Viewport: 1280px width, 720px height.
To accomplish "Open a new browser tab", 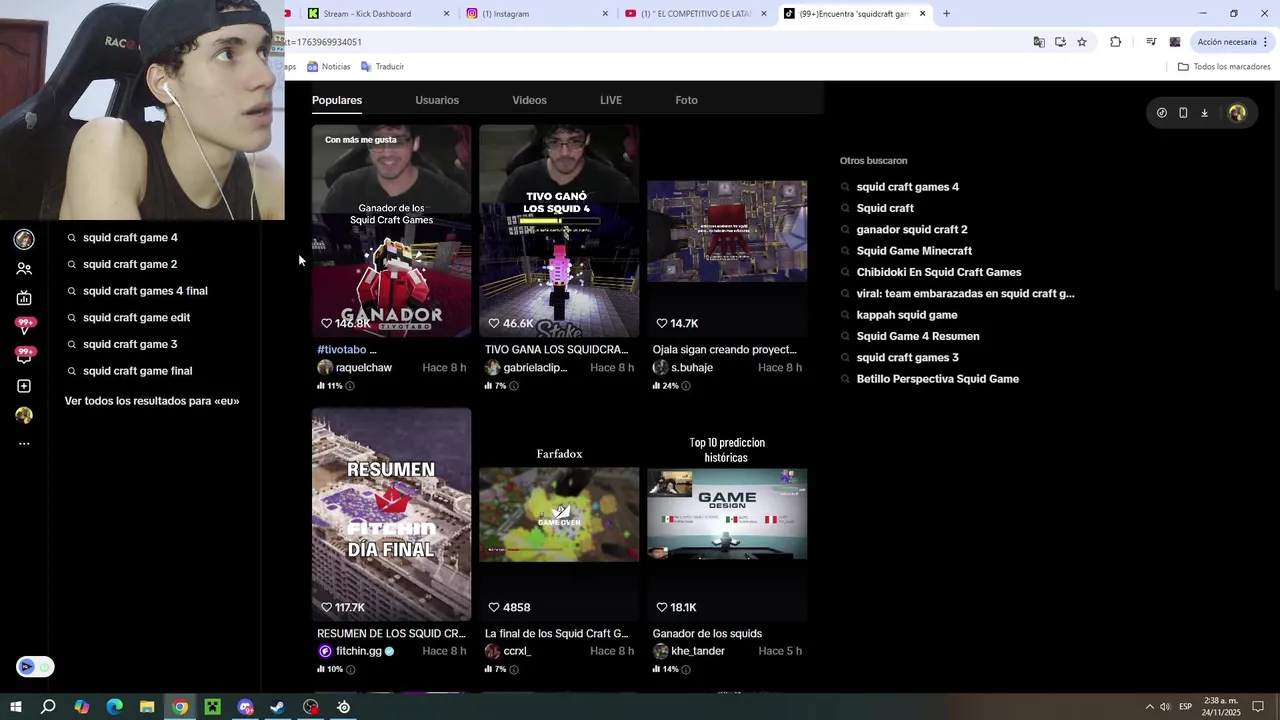I will coord(946,14).
